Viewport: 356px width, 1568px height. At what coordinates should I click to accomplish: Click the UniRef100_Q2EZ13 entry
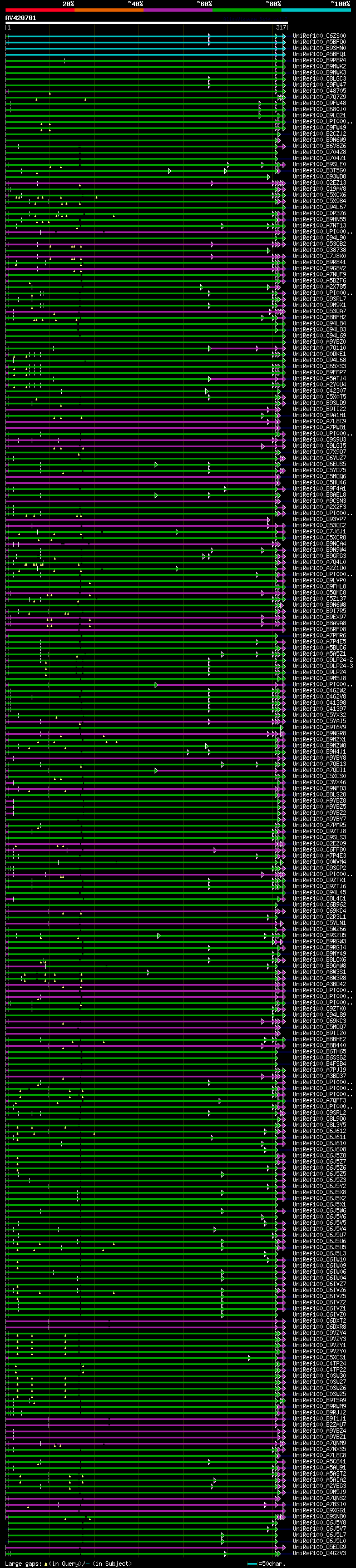pos(319,182)
